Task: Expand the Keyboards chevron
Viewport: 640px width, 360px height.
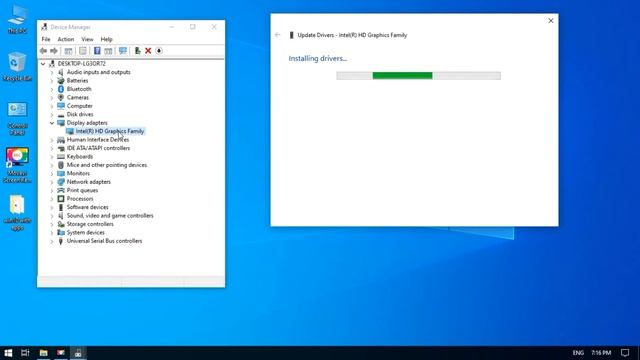Action: [x=52, y=157]
